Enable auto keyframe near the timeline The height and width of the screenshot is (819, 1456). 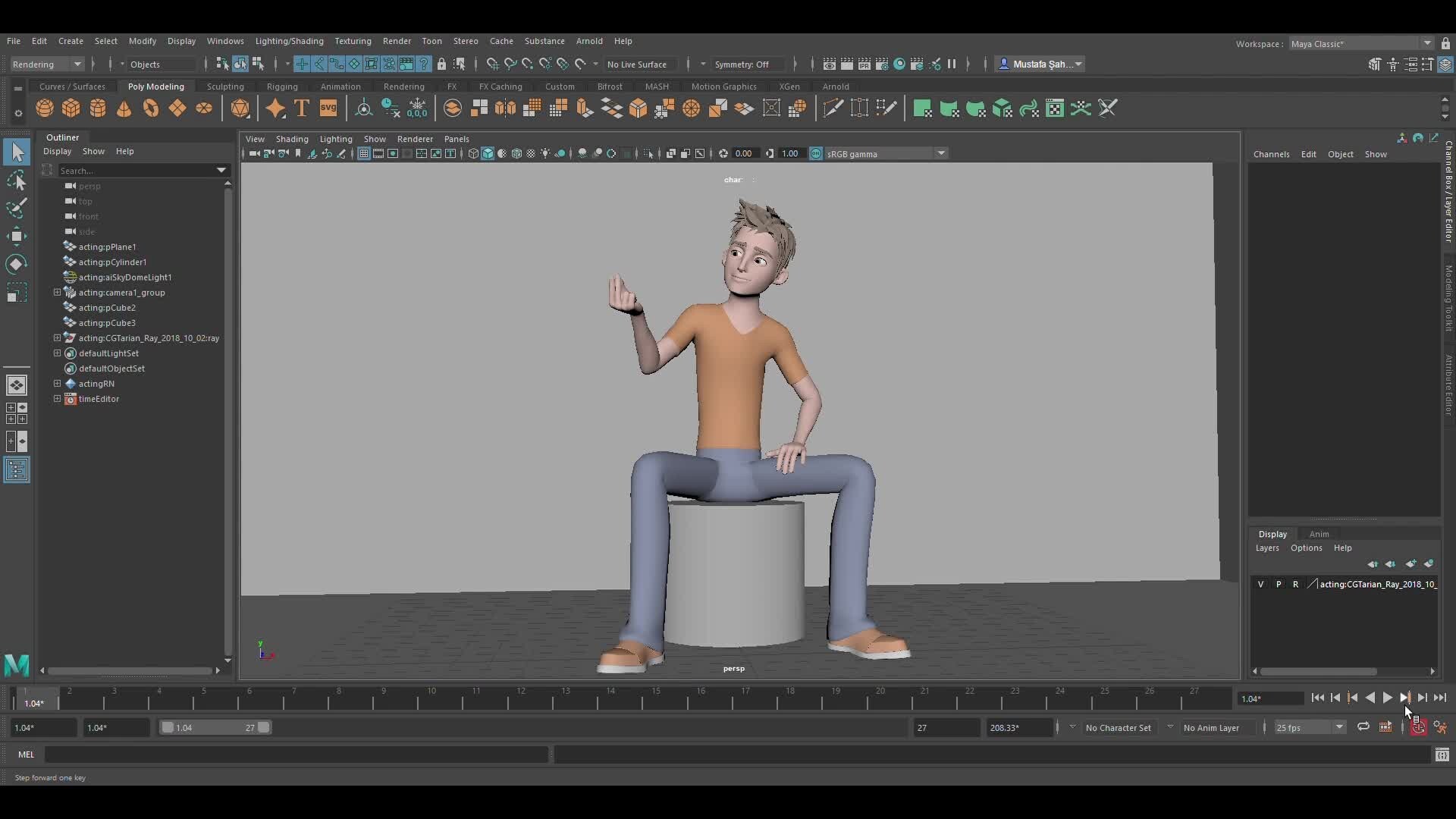tap(1419, 727)
